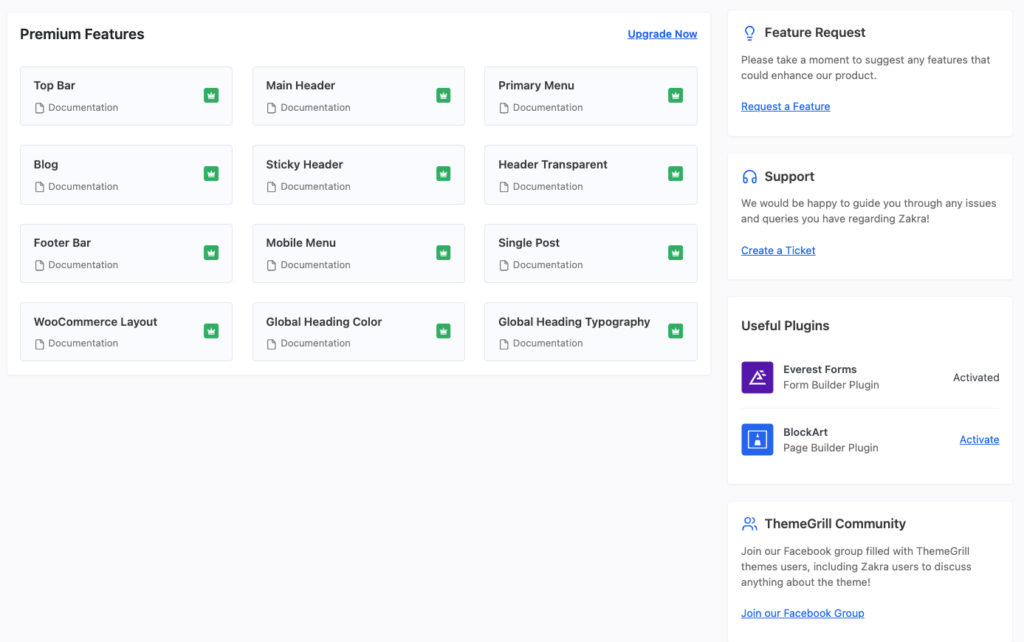The height and width of the screenshot is (642, 1024).
Task: Click the people icon by ThemeGrill Community
Action: (750, 524)
